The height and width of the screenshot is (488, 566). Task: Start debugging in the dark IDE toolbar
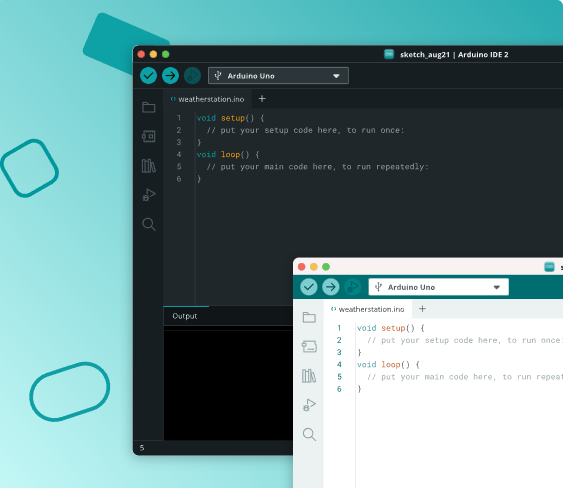(x=192, y=76)
